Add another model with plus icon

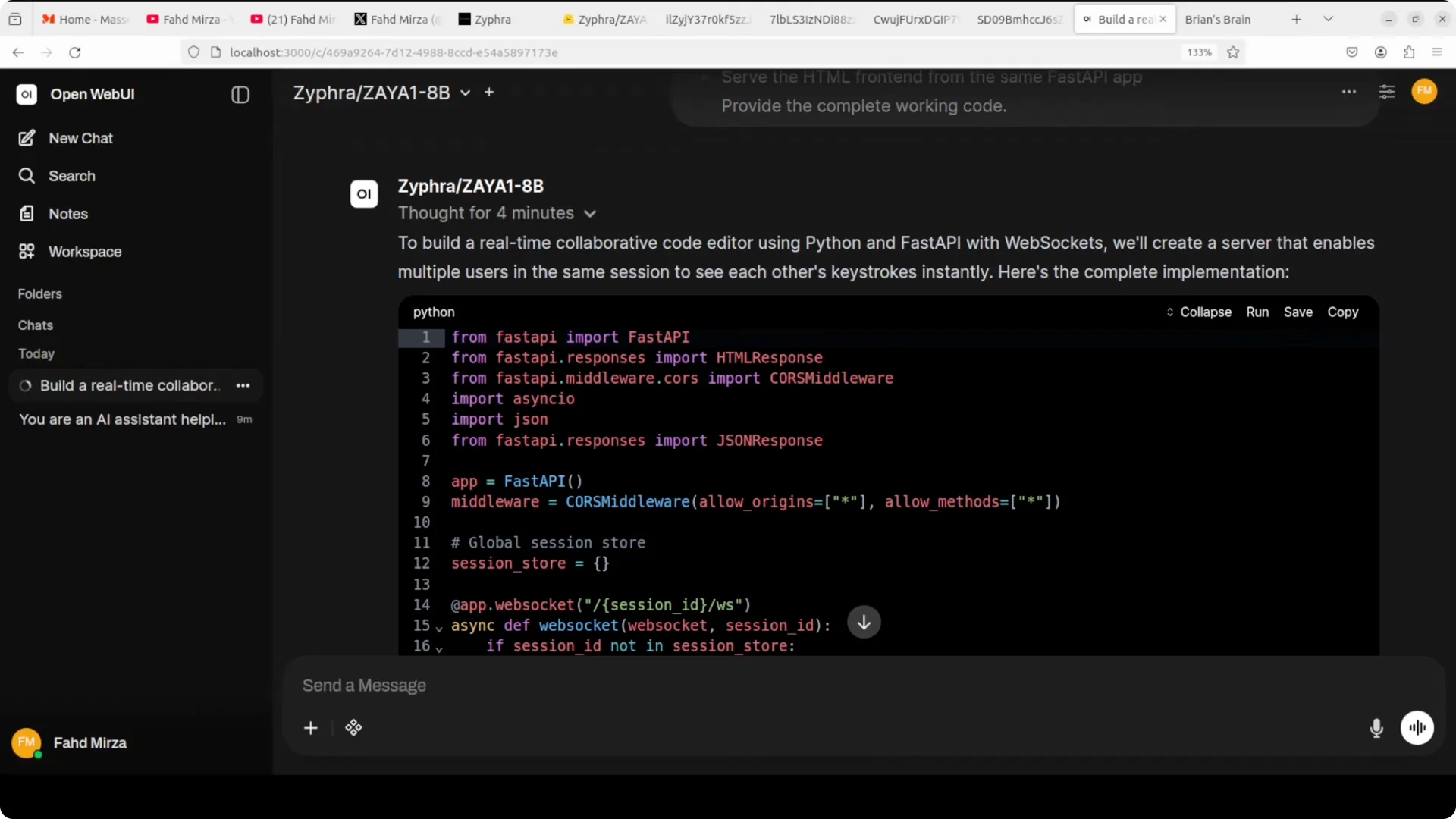[489, 92]
